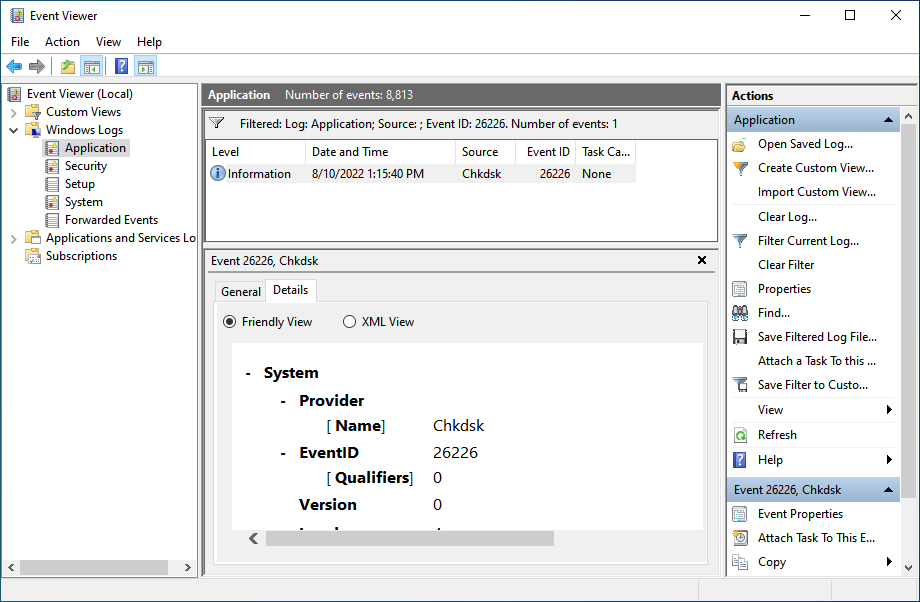This screenshot has height=602, width=920.
Task: Click the Find binoculars icon
Action: point(740,313)
